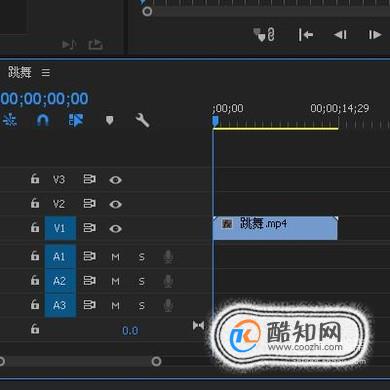390x390 pixels.
Task: Open the 跳舞 sequence panel menu
Action: click(x=46, y=72)
